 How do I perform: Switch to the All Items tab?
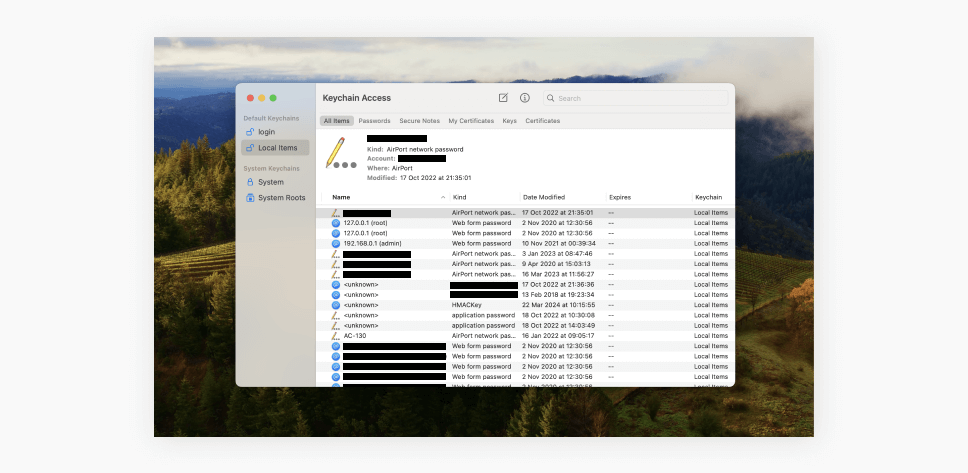336,121
